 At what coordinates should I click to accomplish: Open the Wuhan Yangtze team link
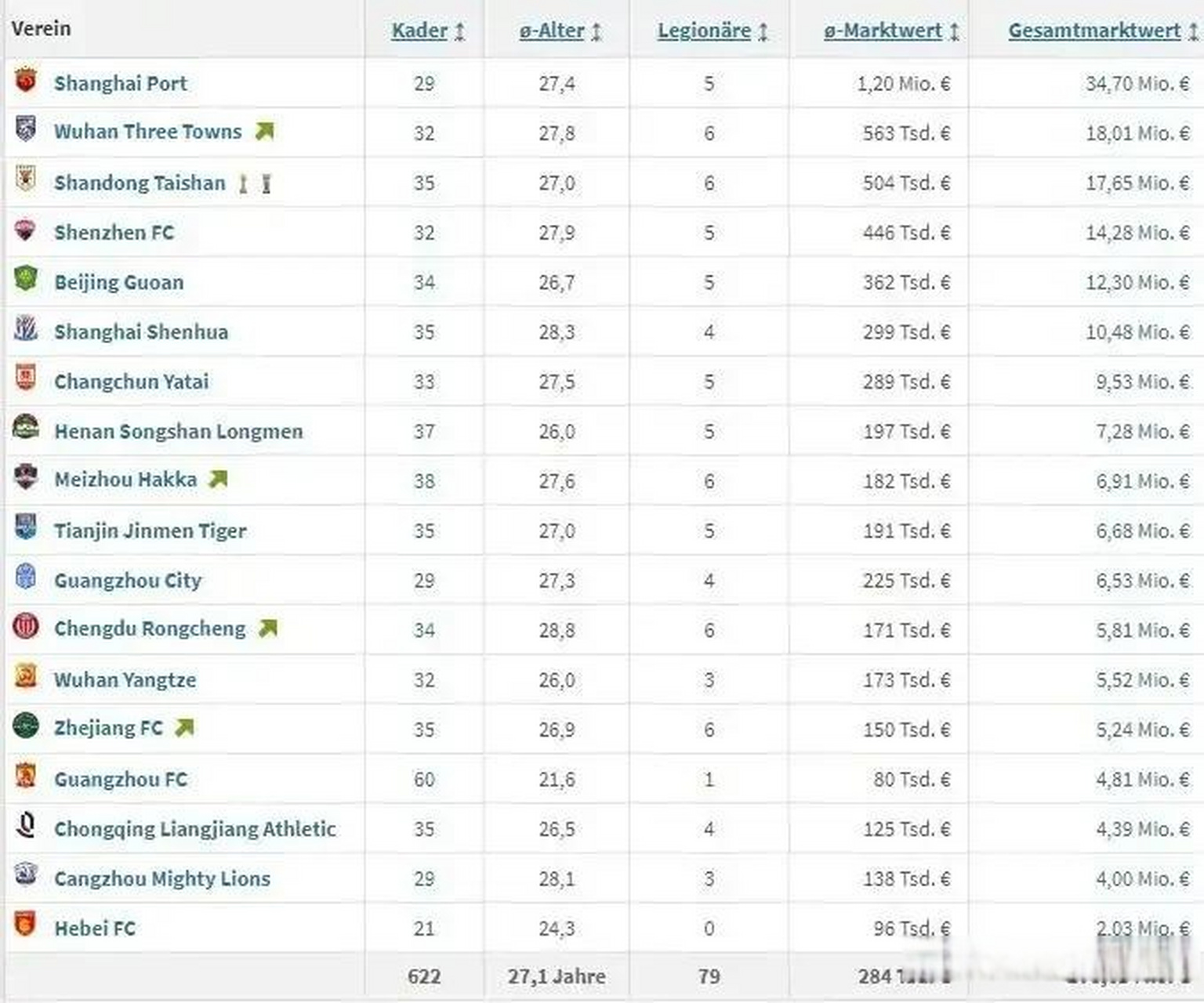point(125,680)
